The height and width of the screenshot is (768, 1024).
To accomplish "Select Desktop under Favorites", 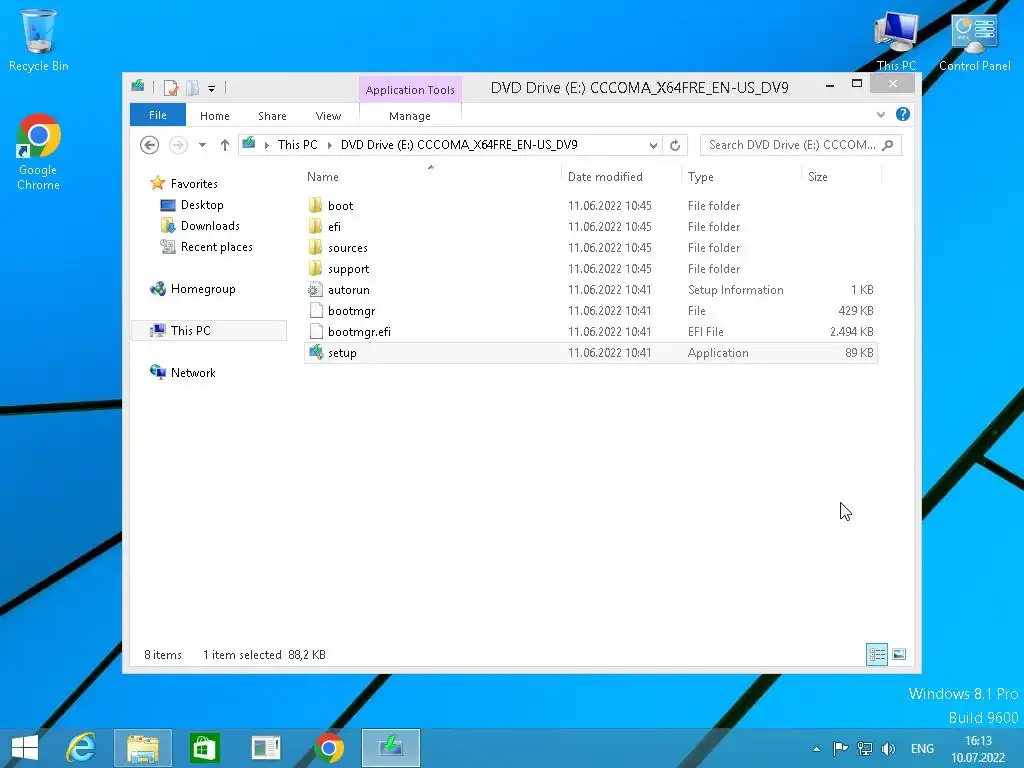I will pyautogui.click(x=192, y=205).
